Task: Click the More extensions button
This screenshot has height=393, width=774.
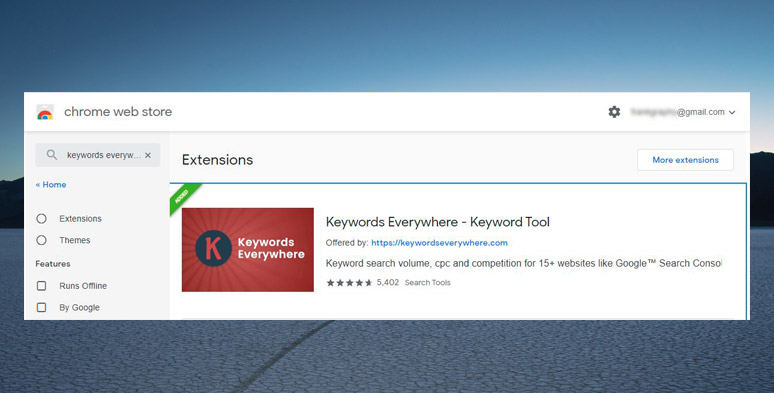Action: (685, 160)
